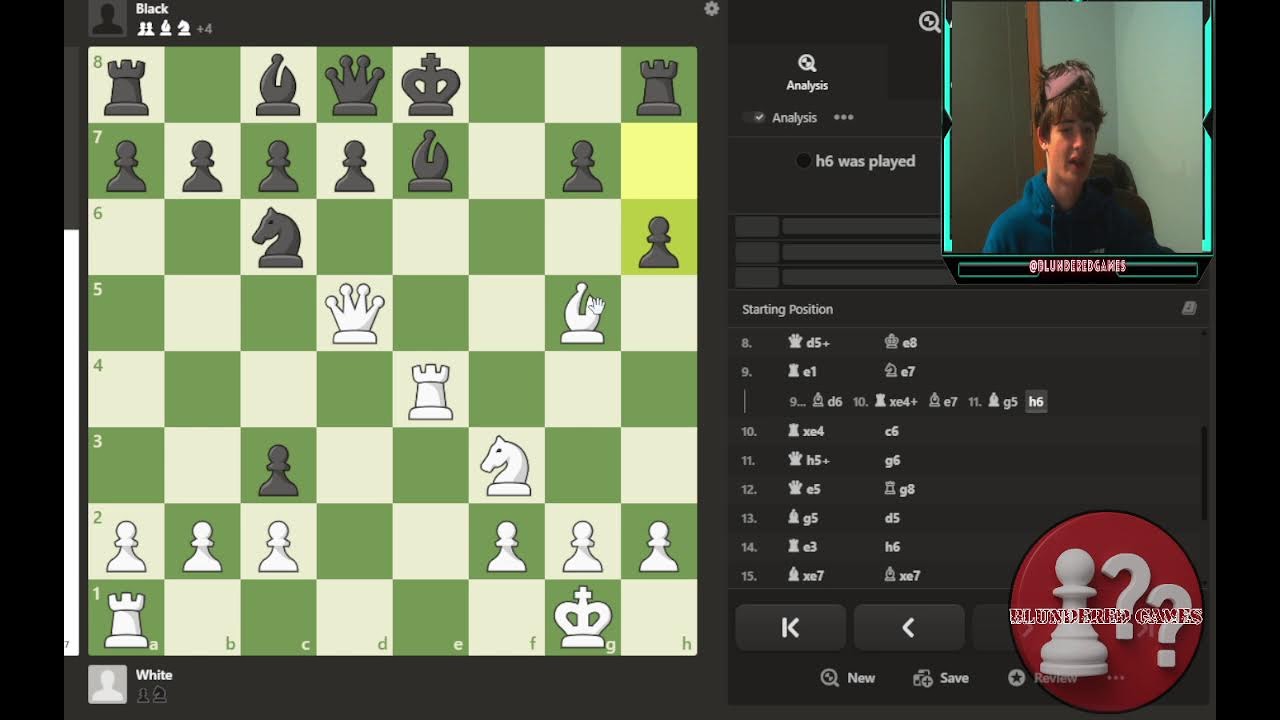This screenshot has height=720, width=1280.
Task: Jump to move 10... c6
Action: point(892,431)
